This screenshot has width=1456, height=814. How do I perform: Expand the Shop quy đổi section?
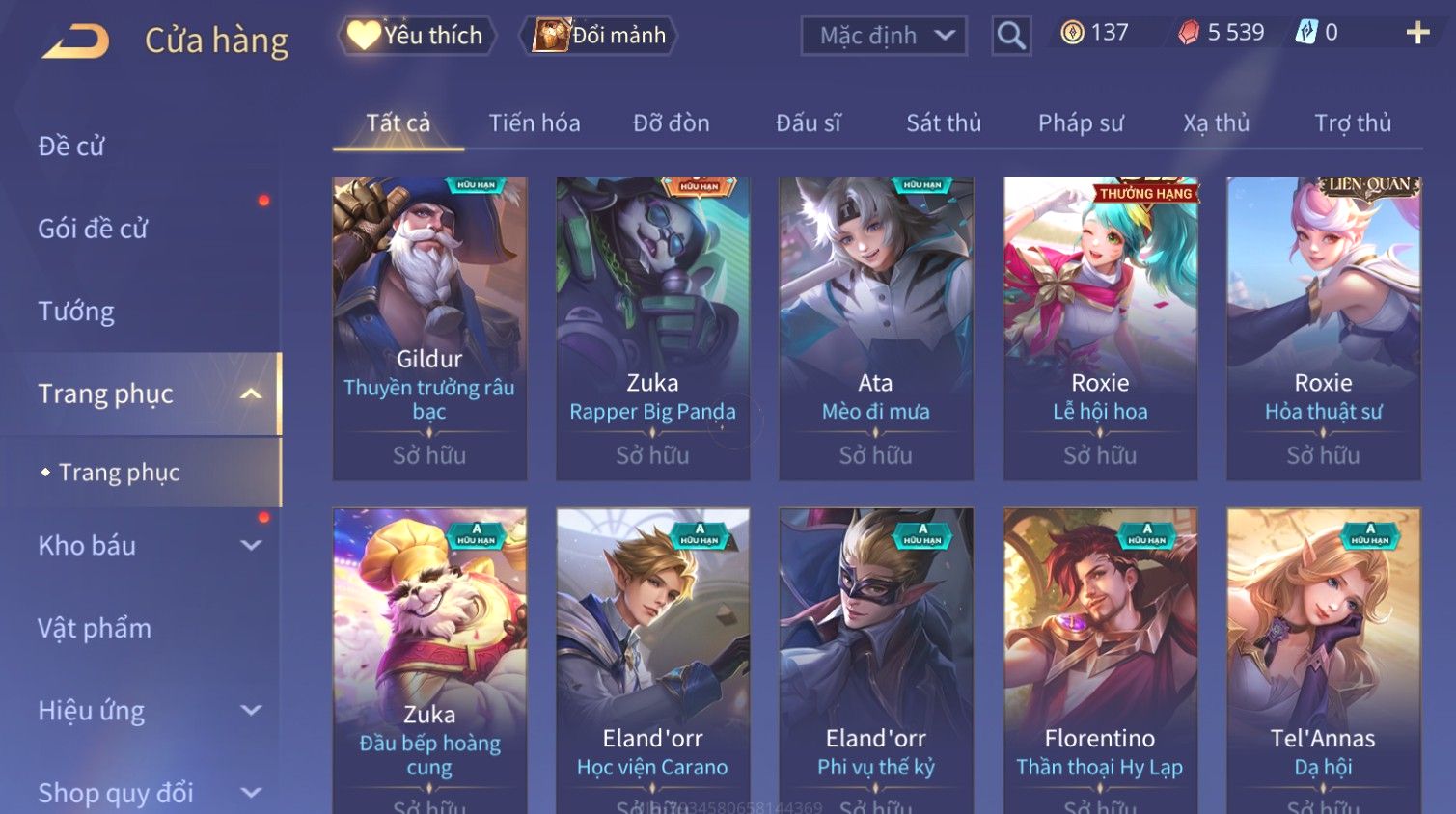pos(251,793)
